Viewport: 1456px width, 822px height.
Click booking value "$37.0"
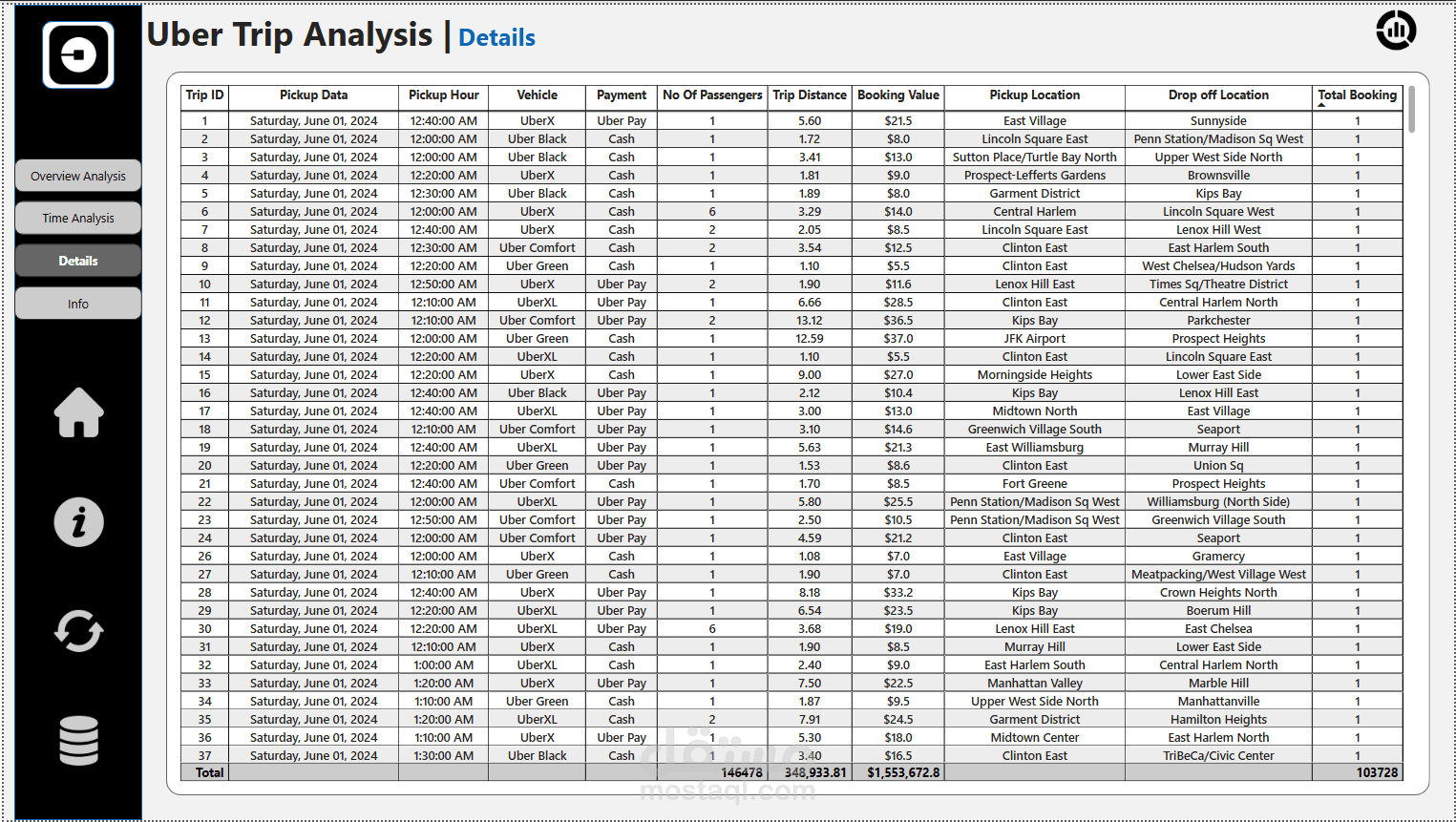click(898, 339)
